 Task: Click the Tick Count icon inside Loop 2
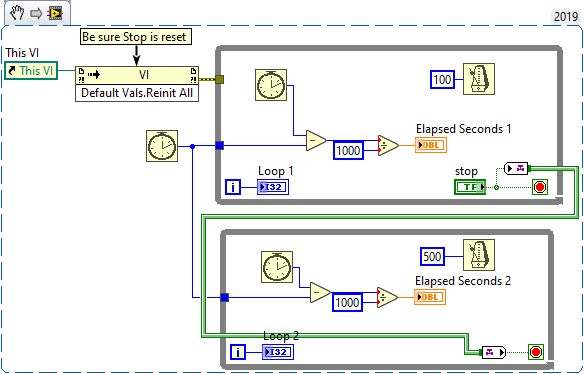coord(277,267)
